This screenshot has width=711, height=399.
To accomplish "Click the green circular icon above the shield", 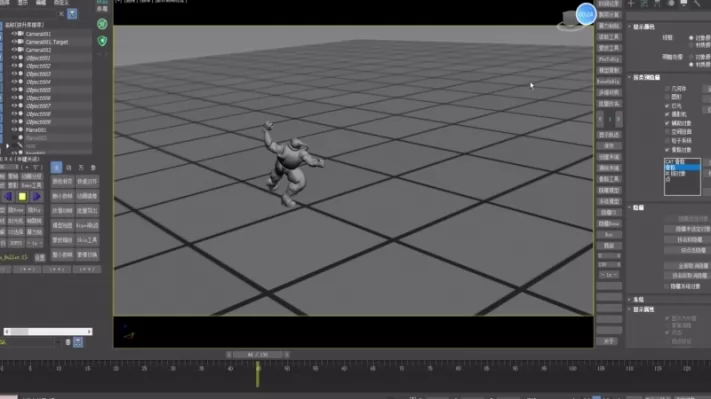I will click(102, 24).
